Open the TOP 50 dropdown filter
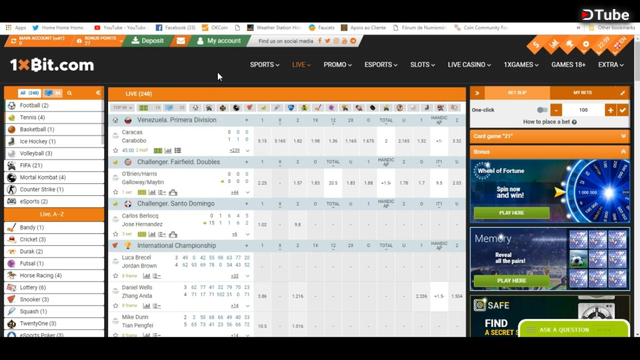The height and width of the screenshot is (360, 640). tap(122, 108)
